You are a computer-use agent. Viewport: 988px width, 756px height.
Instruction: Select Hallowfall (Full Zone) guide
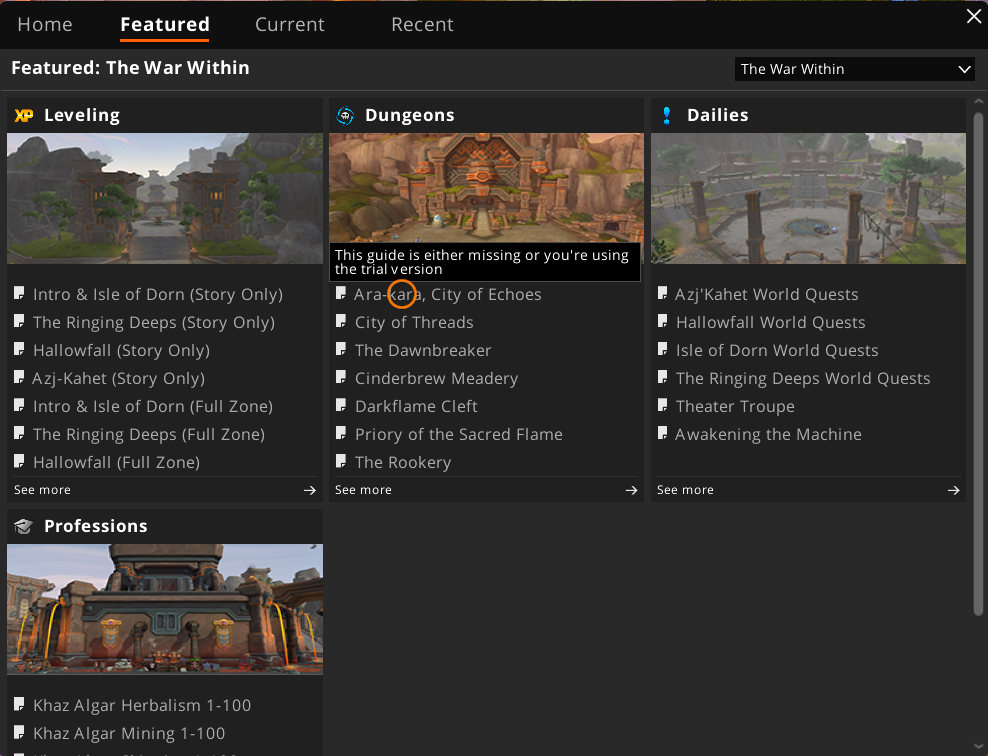click(x=117, y=462)
